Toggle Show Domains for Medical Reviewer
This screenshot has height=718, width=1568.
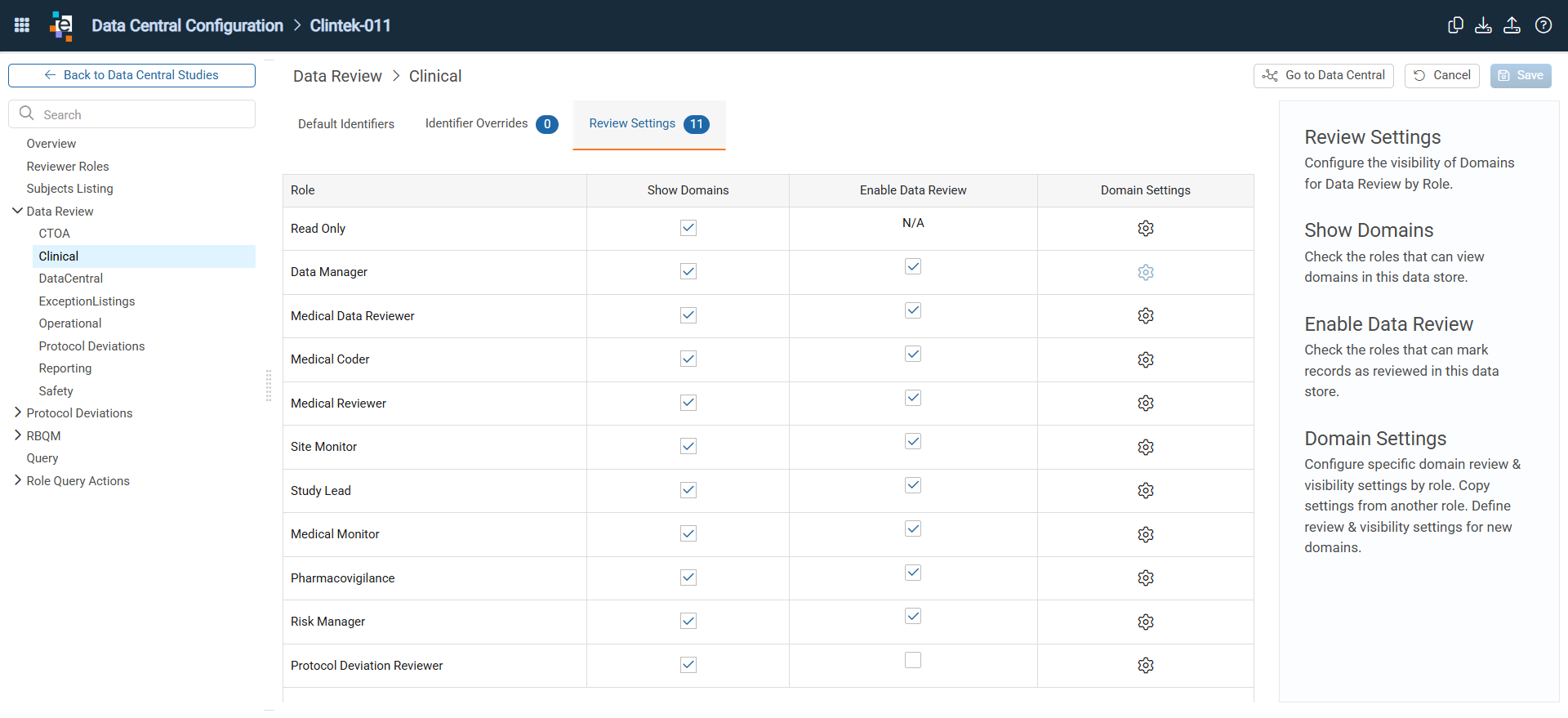coord(688,403)
